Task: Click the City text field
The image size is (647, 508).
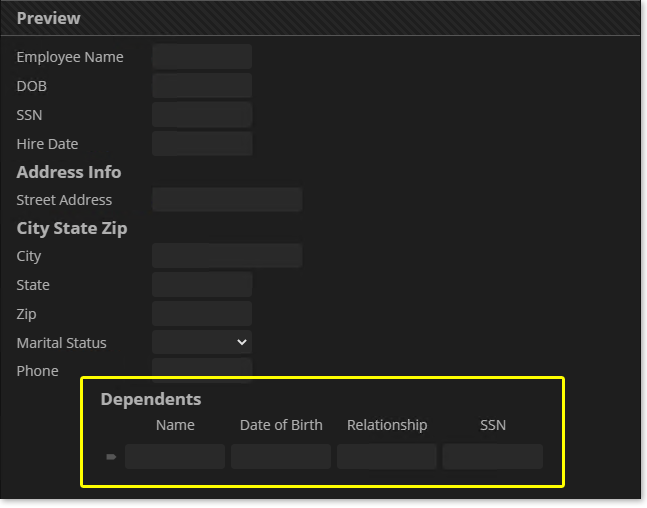Action: pyautogui.click(x=227, y=256)
